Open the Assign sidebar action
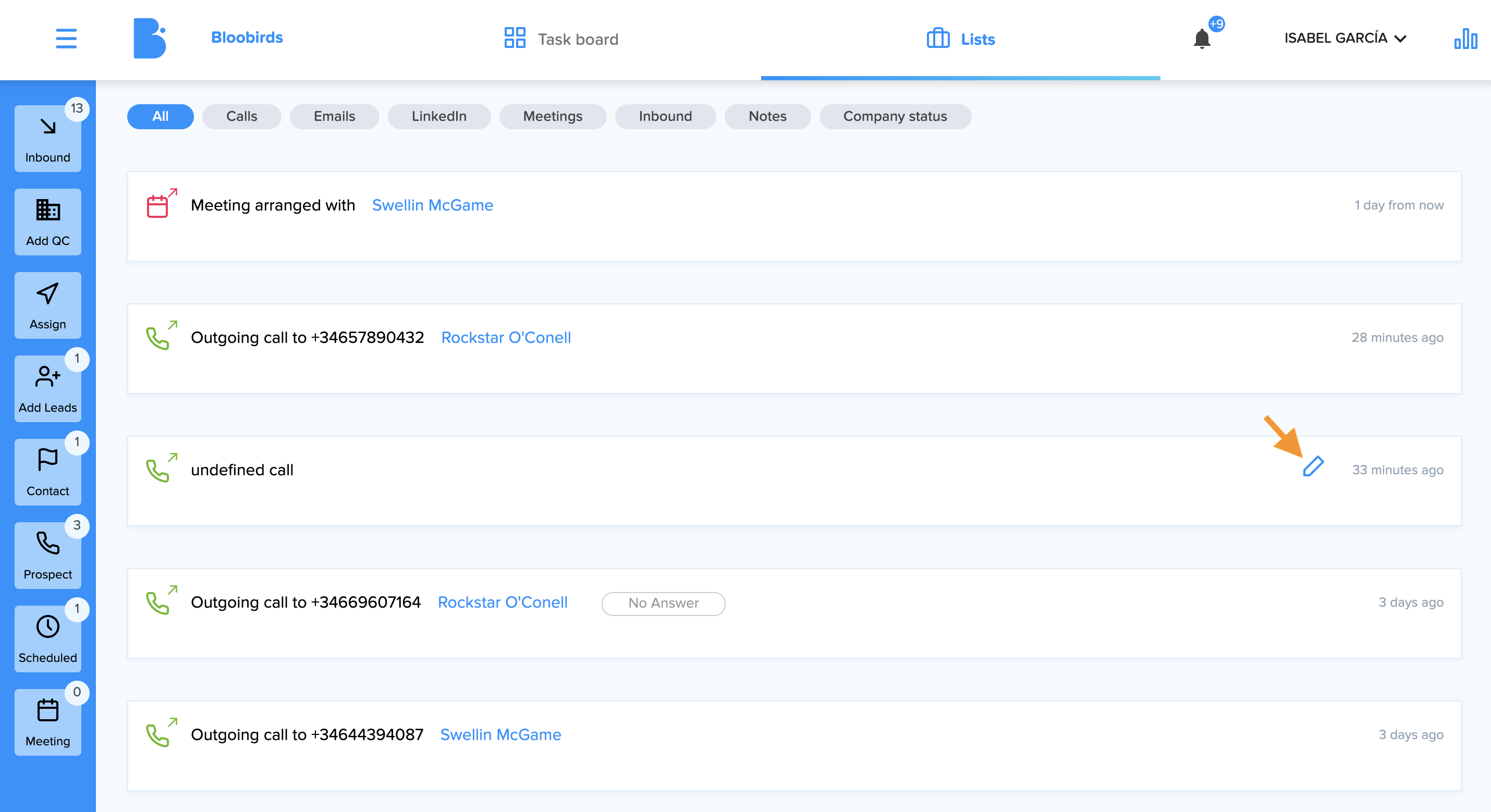The image size is (1491, 812). coord(47,305)
